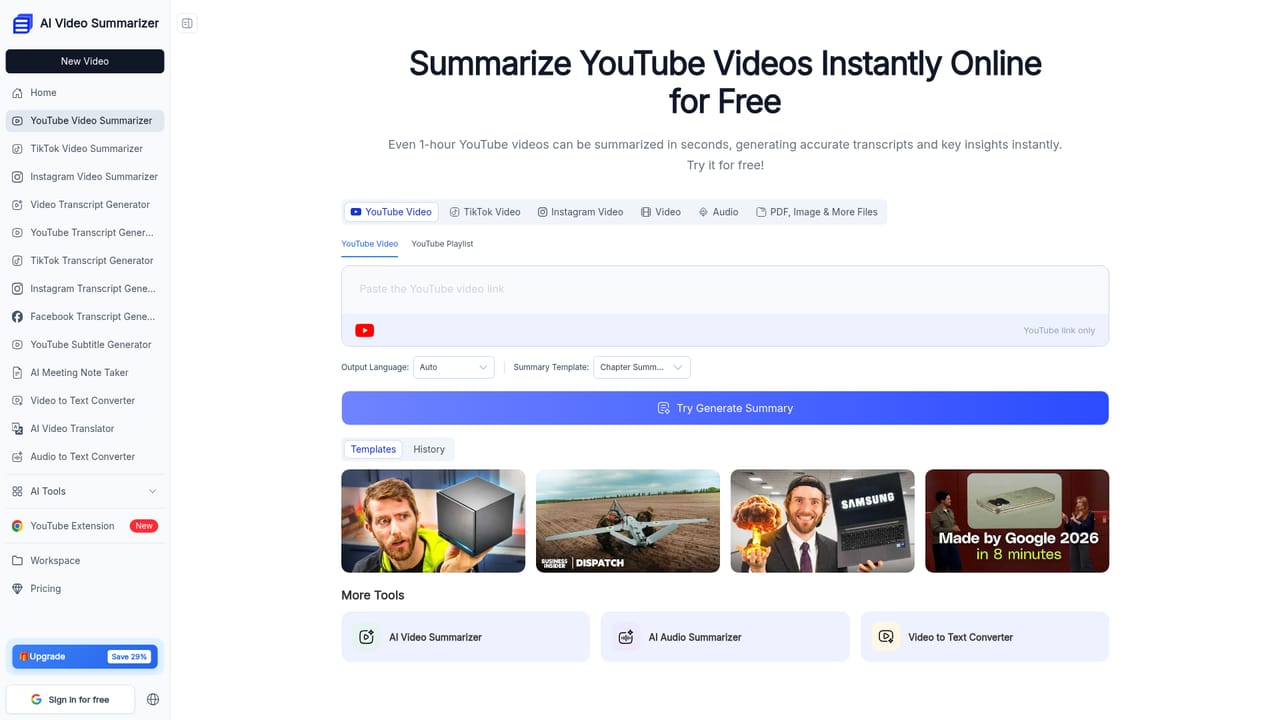Click the Workspace folder icon
Viewport: 1280px width, 720px height.
17,561
